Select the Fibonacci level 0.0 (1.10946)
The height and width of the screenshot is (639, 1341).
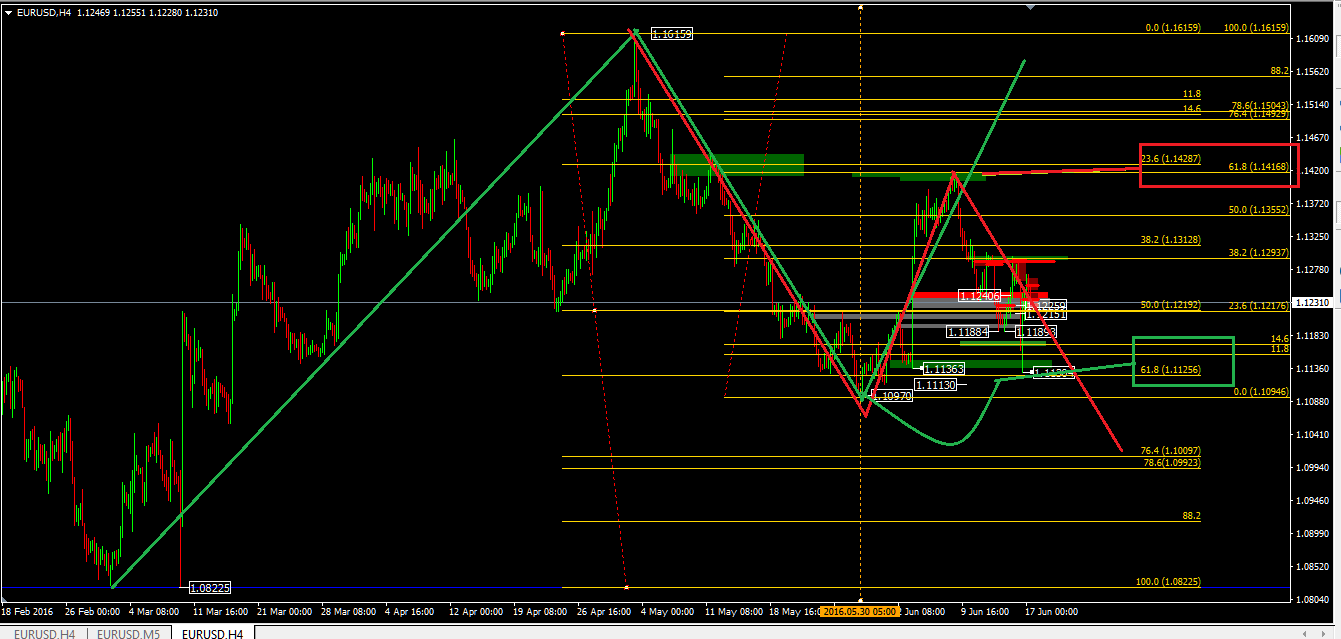click(x=1260, y=392)
